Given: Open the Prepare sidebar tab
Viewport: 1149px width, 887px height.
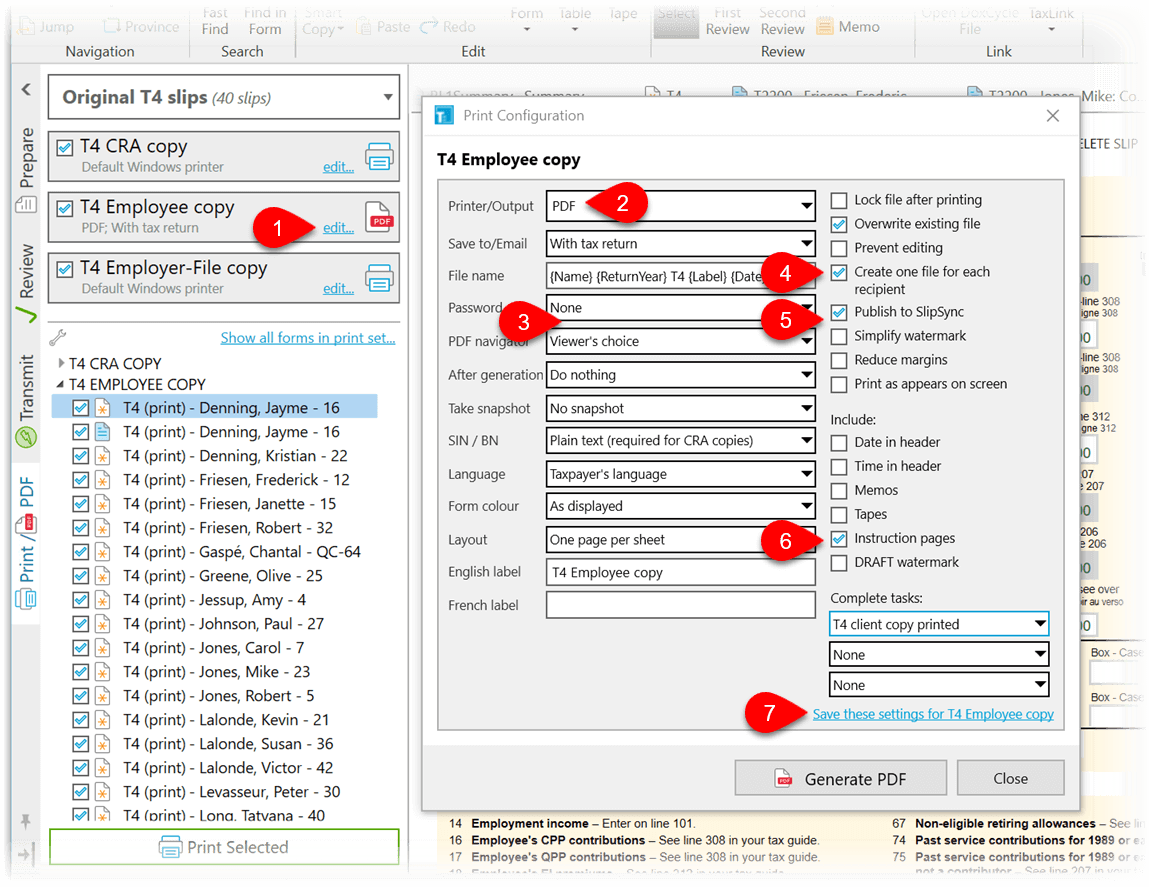Looking at the screenshot, I should (26, 169).
